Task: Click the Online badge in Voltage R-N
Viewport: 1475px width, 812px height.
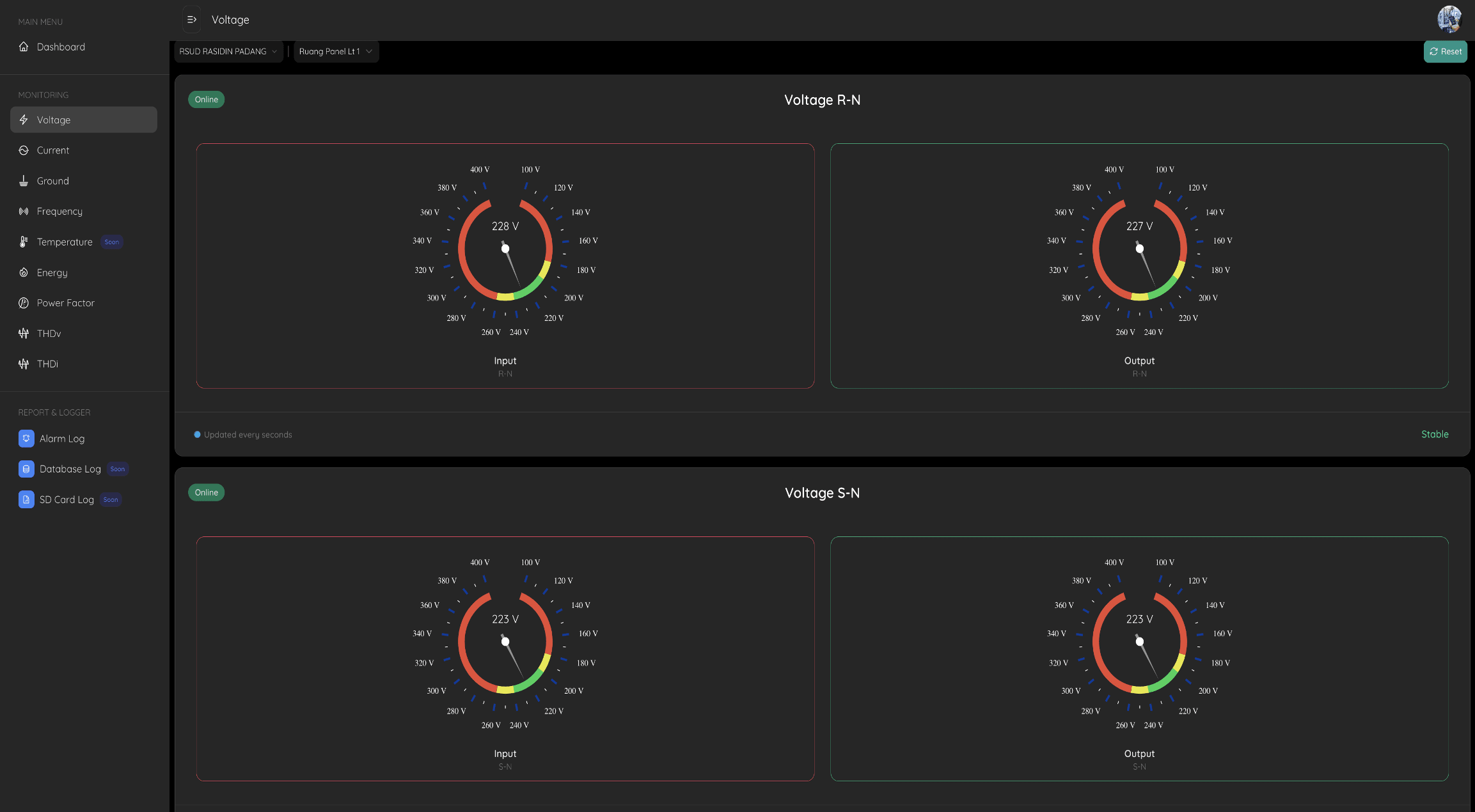Action: (206, 100)
